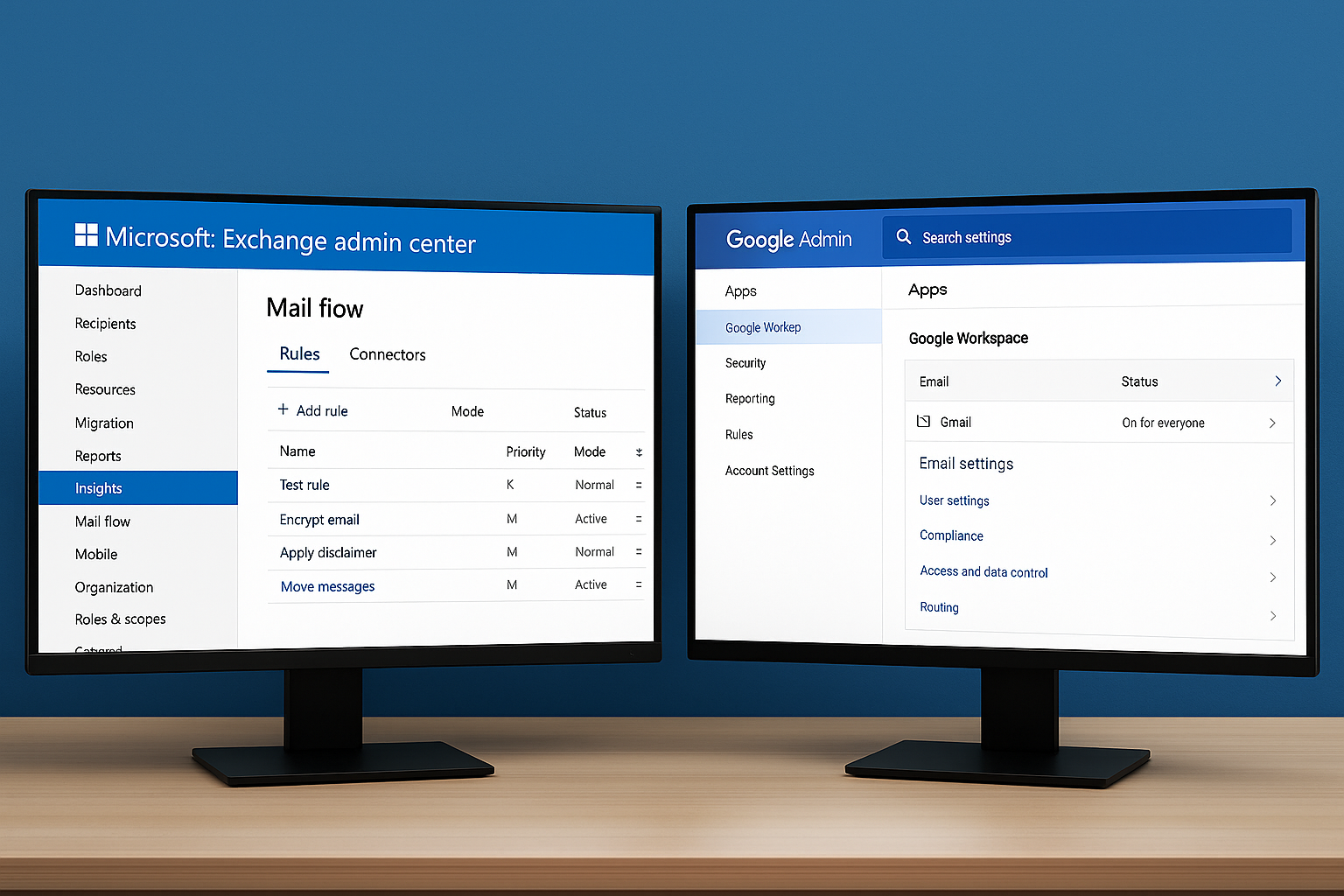This screenshot has width=1344, height=896.
Task: Click the Add rule button
Action: click(312, 410)
